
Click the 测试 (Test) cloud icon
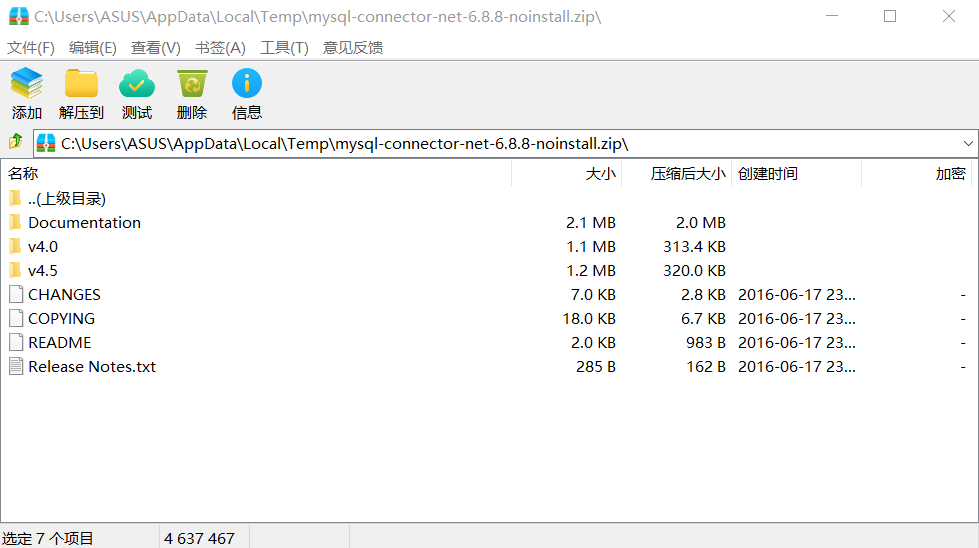[x=137, y=83]
